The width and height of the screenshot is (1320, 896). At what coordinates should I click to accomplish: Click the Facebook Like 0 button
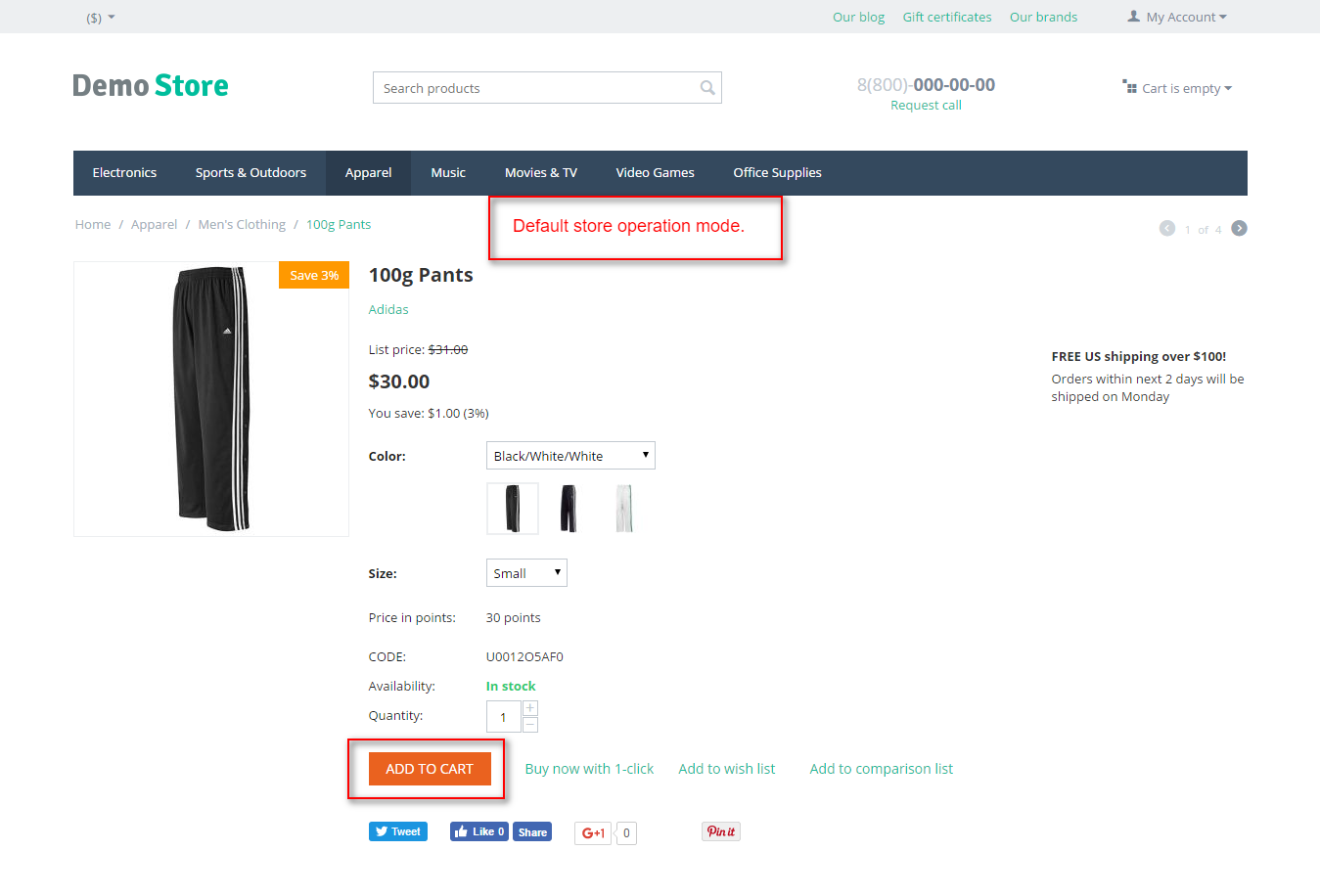pos(478,830)
